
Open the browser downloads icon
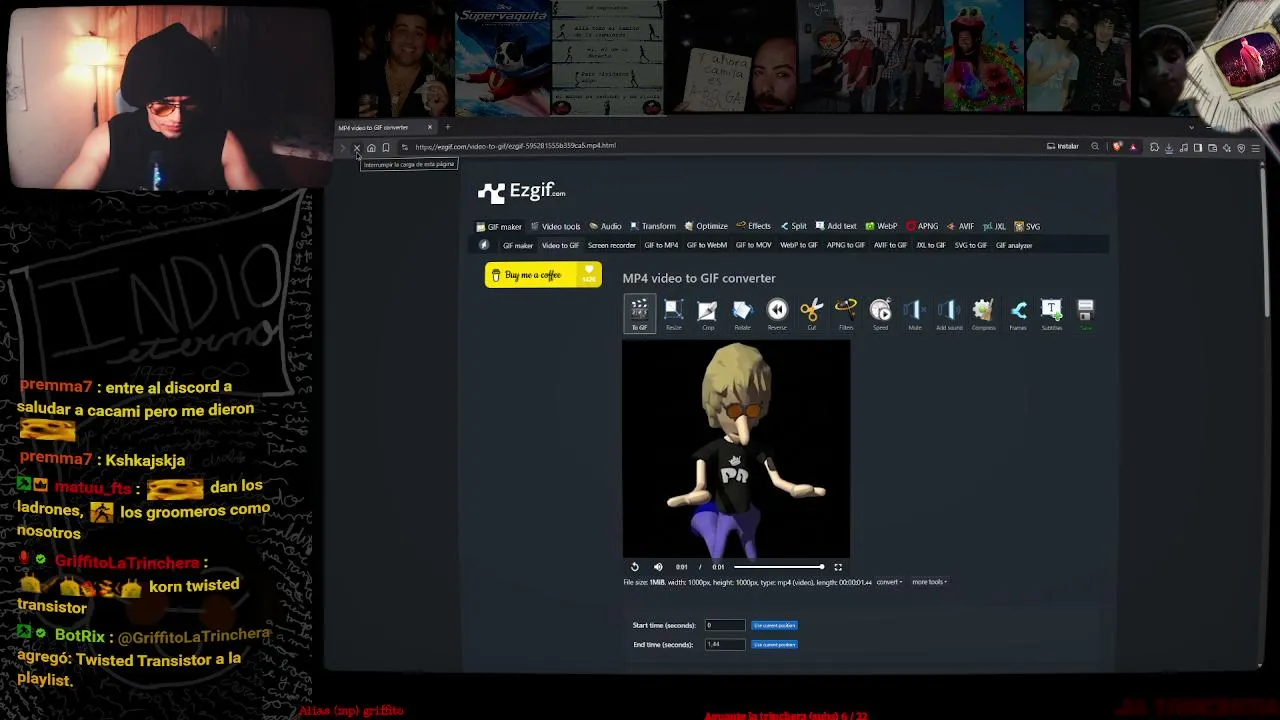(1169, 148)
